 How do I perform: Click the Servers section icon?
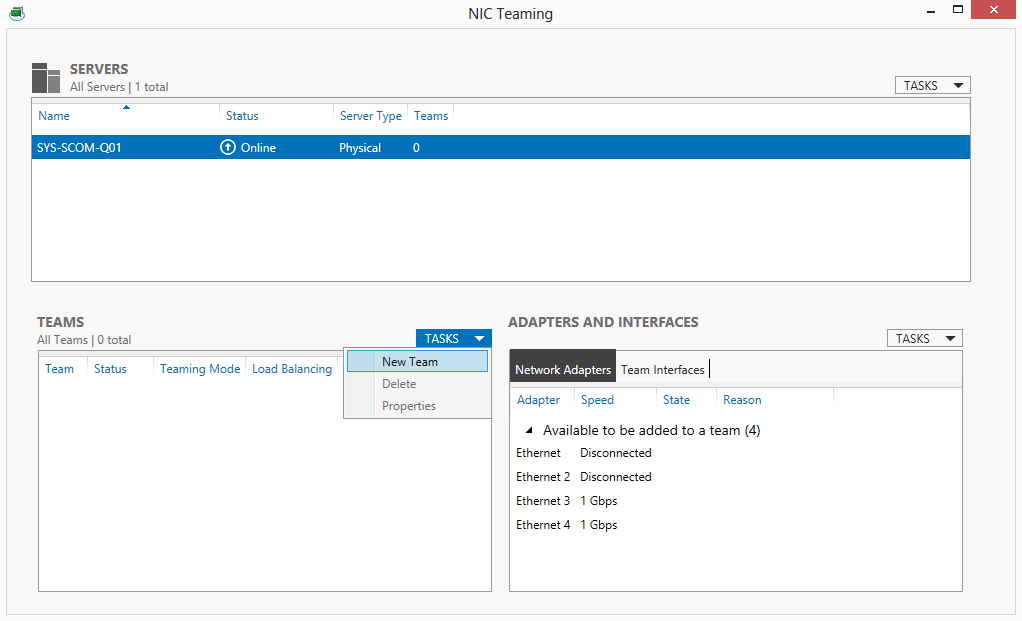click(x=46, y=78)
